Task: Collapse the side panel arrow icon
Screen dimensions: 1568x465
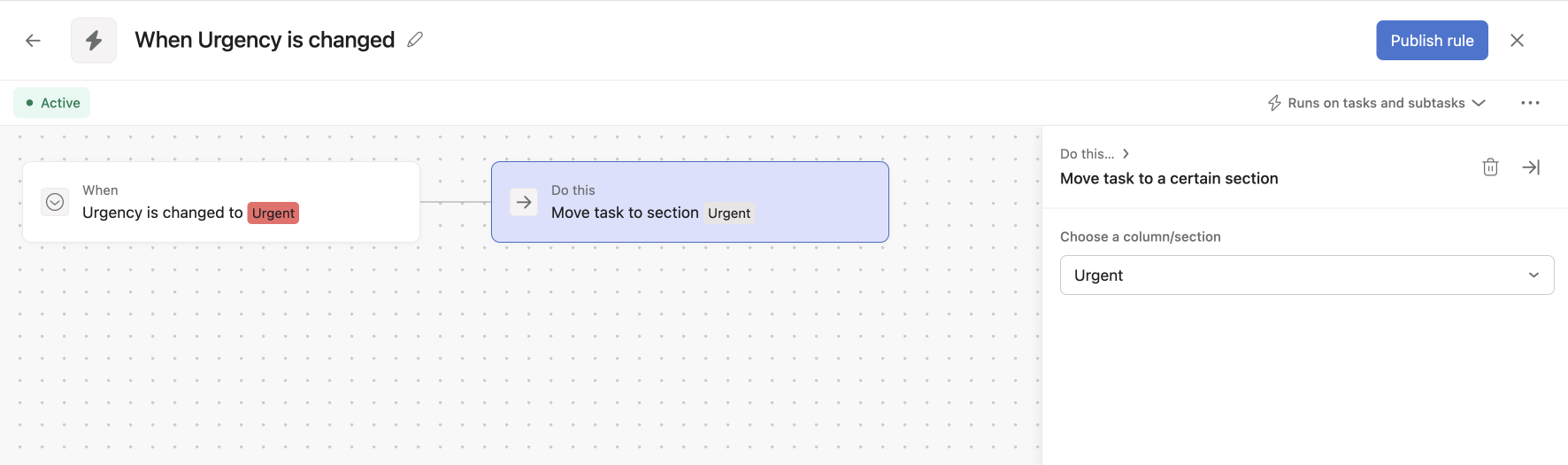Action: [x=1531, y=167]
